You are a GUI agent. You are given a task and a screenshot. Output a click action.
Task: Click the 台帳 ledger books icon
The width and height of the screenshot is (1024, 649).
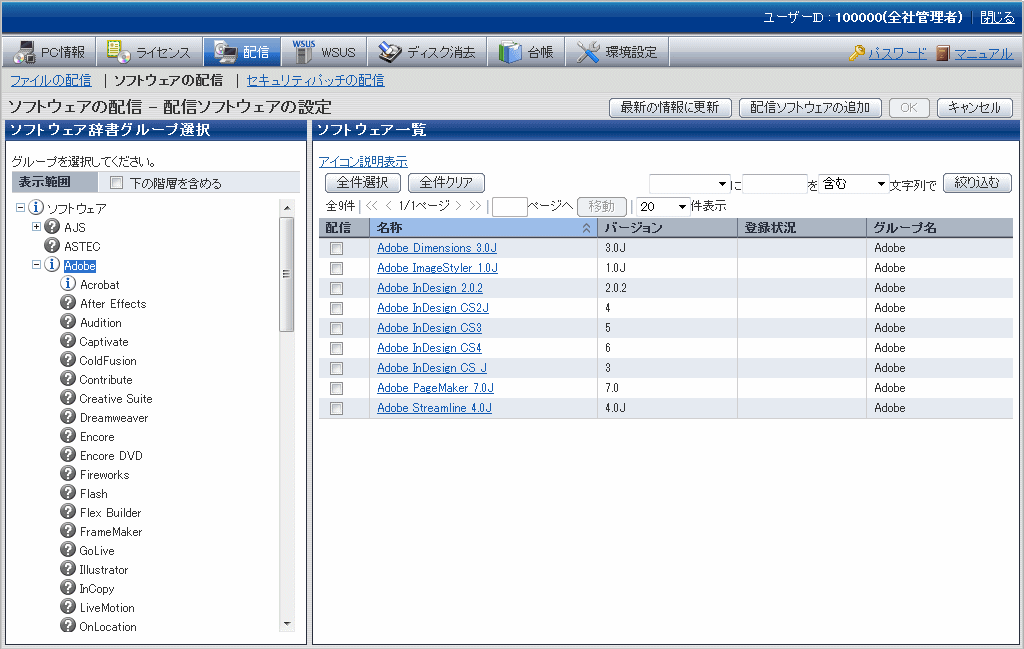(510, 52)
